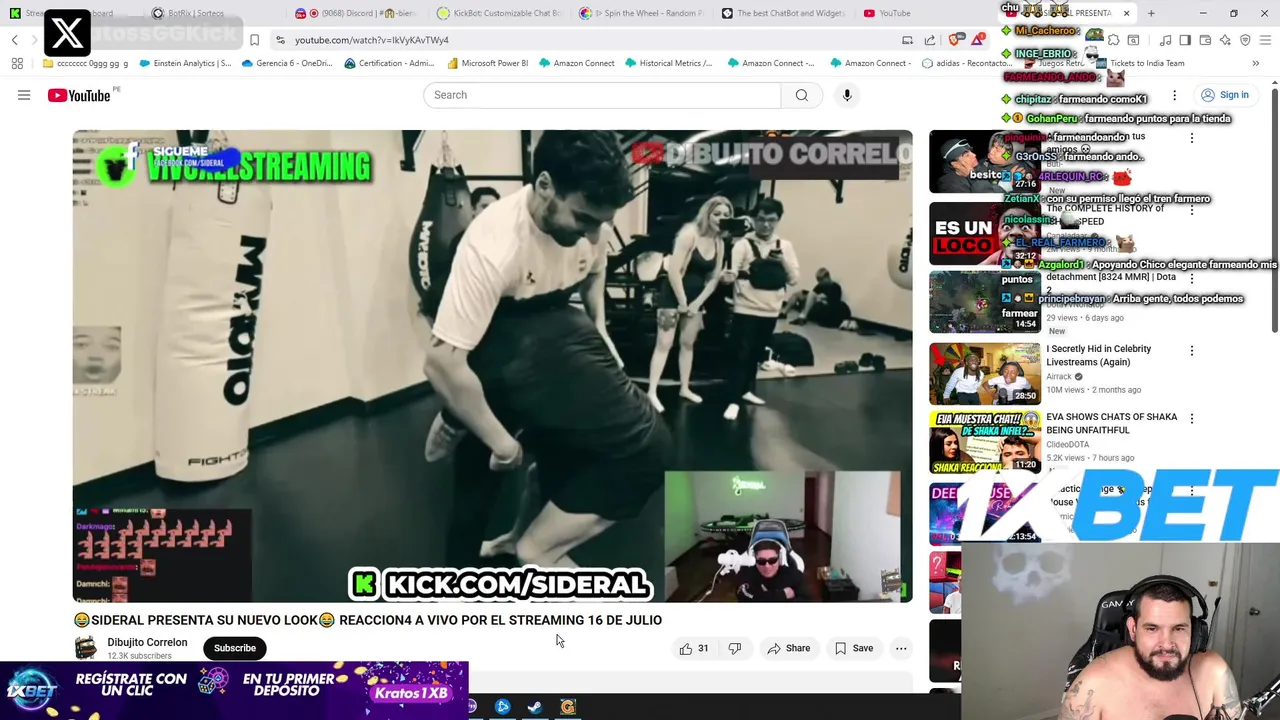Switch to the KickBot Customizable Chat tab
Image resolution: width=1280 pixels, height=720 pixels.
click(500, 13)
